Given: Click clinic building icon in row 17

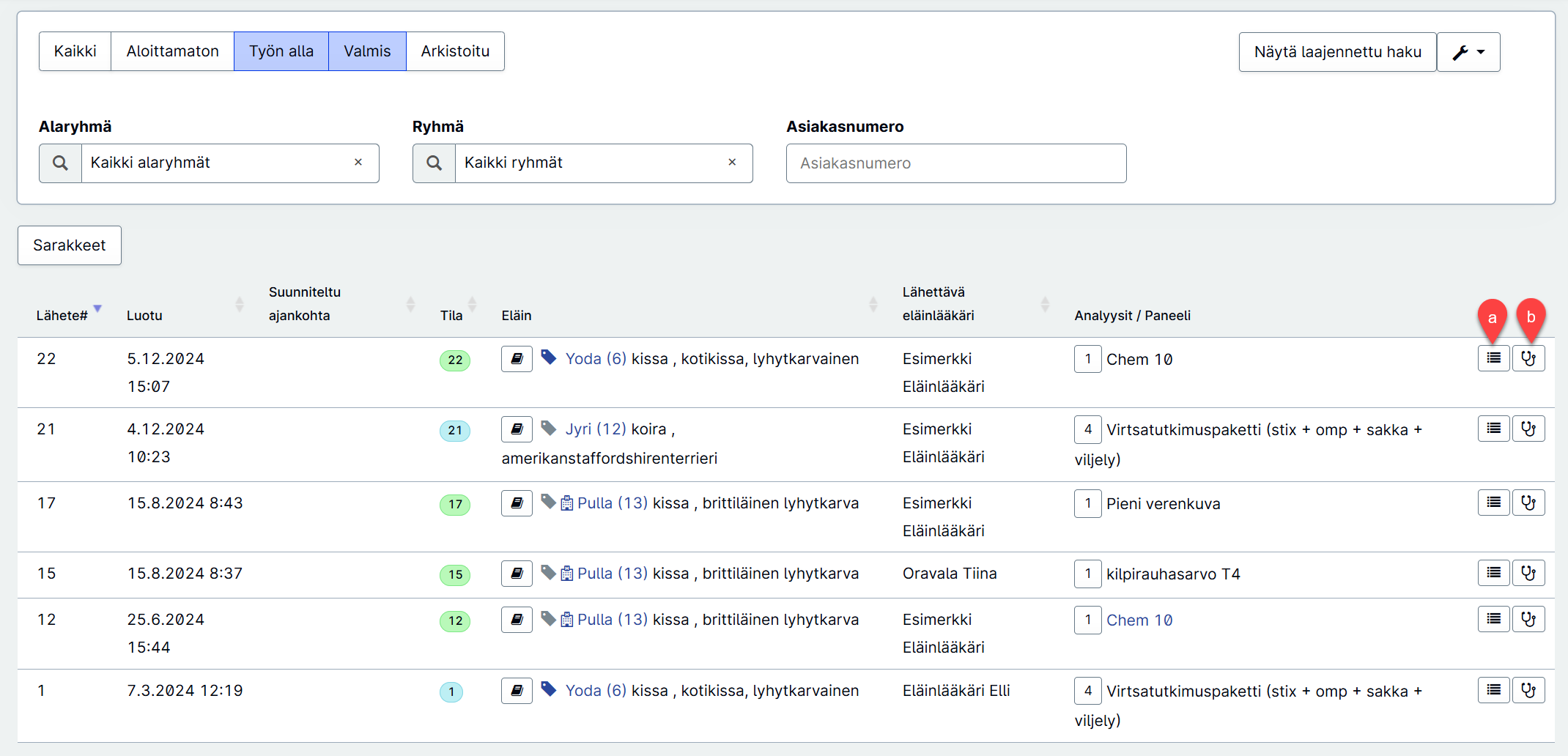Looking at the screenshot, I should click(x=567, y=503).
